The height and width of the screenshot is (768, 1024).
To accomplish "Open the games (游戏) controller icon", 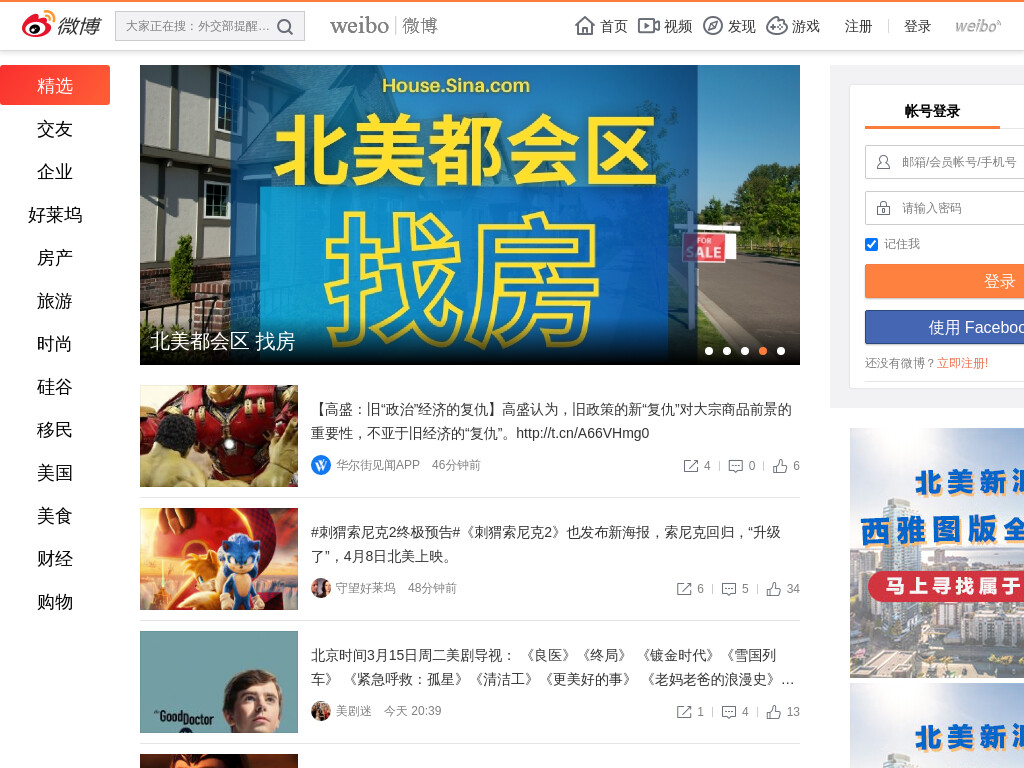I will pos(776,25).
